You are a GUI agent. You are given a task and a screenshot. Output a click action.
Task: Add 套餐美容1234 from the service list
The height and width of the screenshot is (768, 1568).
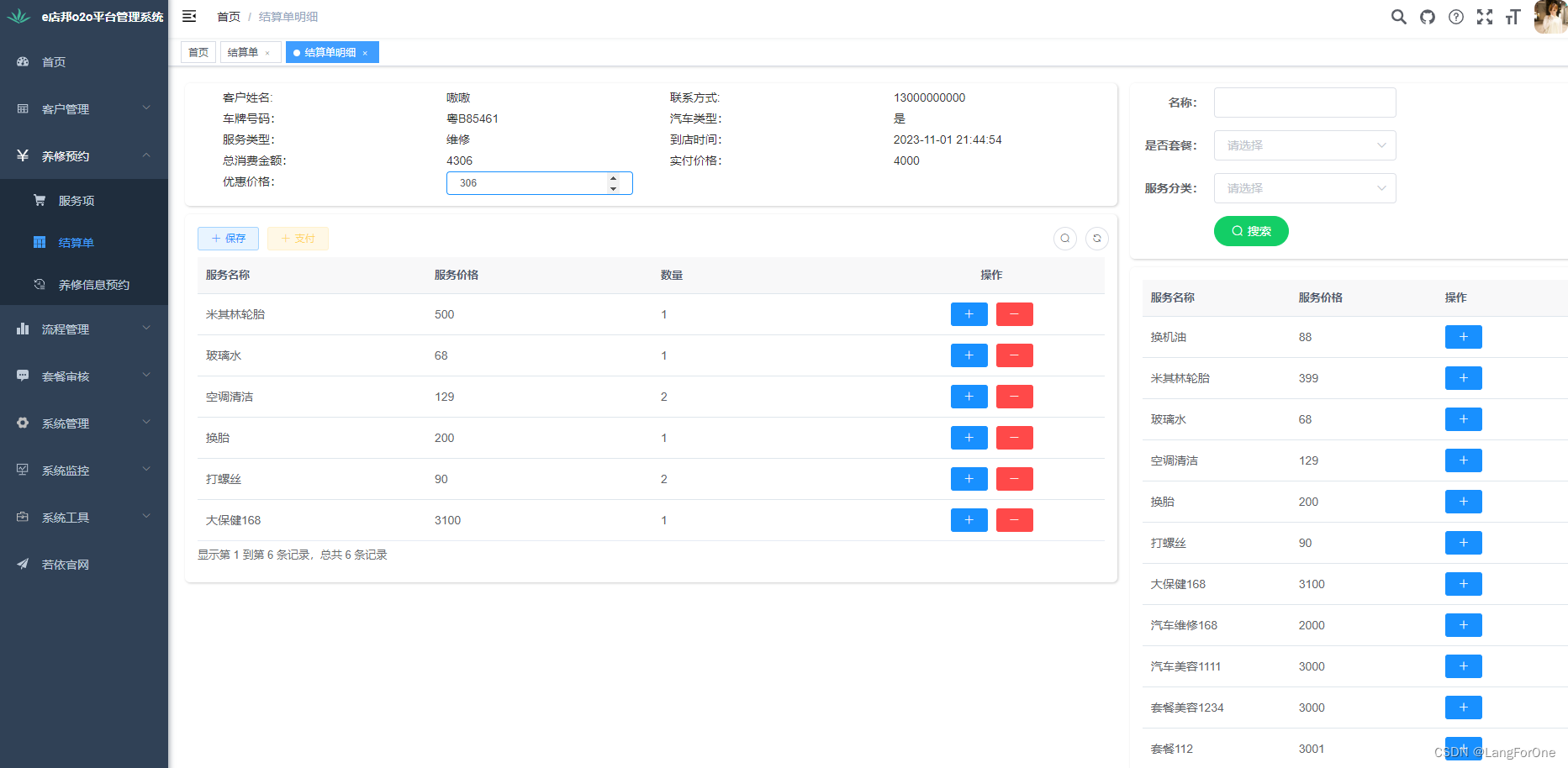(1464, 708)
